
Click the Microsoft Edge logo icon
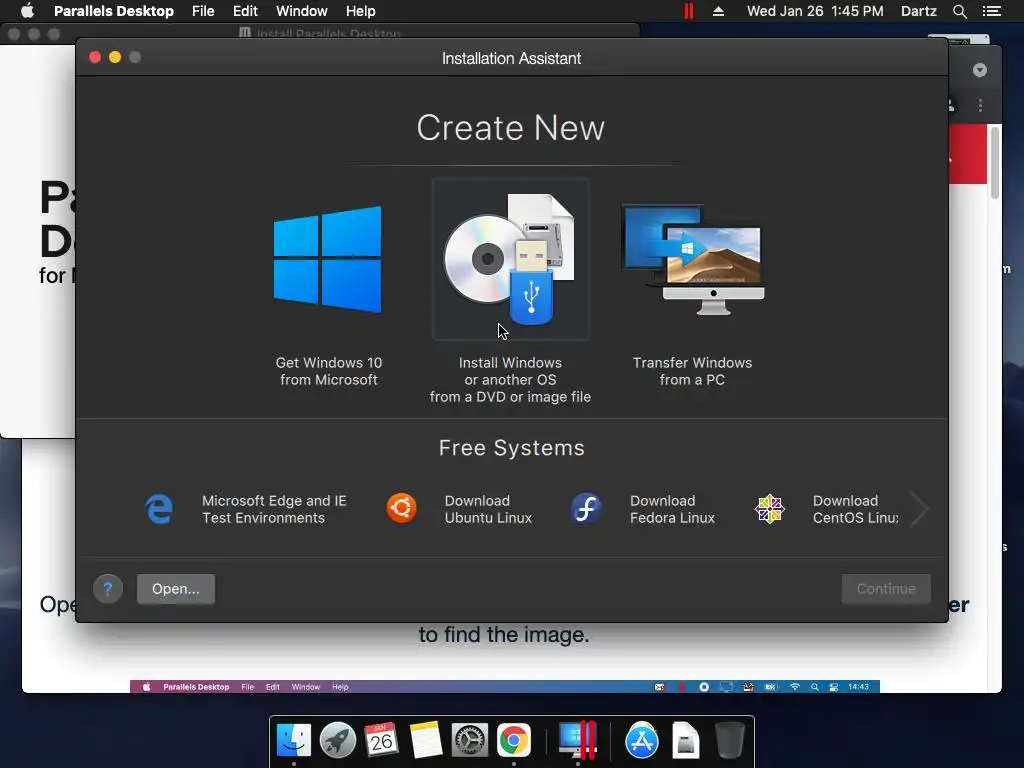pos(159,509)
